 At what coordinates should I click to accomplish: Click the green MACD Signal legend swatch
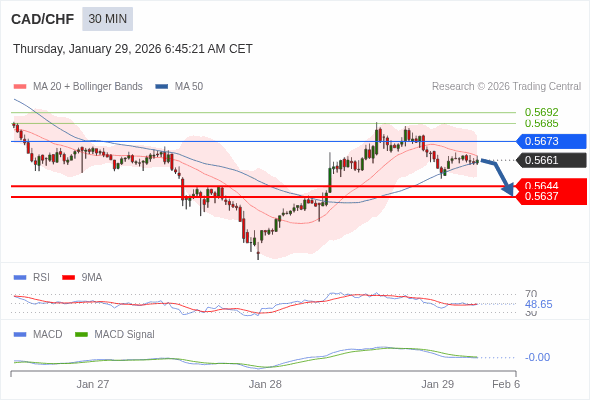click(81, 335)
